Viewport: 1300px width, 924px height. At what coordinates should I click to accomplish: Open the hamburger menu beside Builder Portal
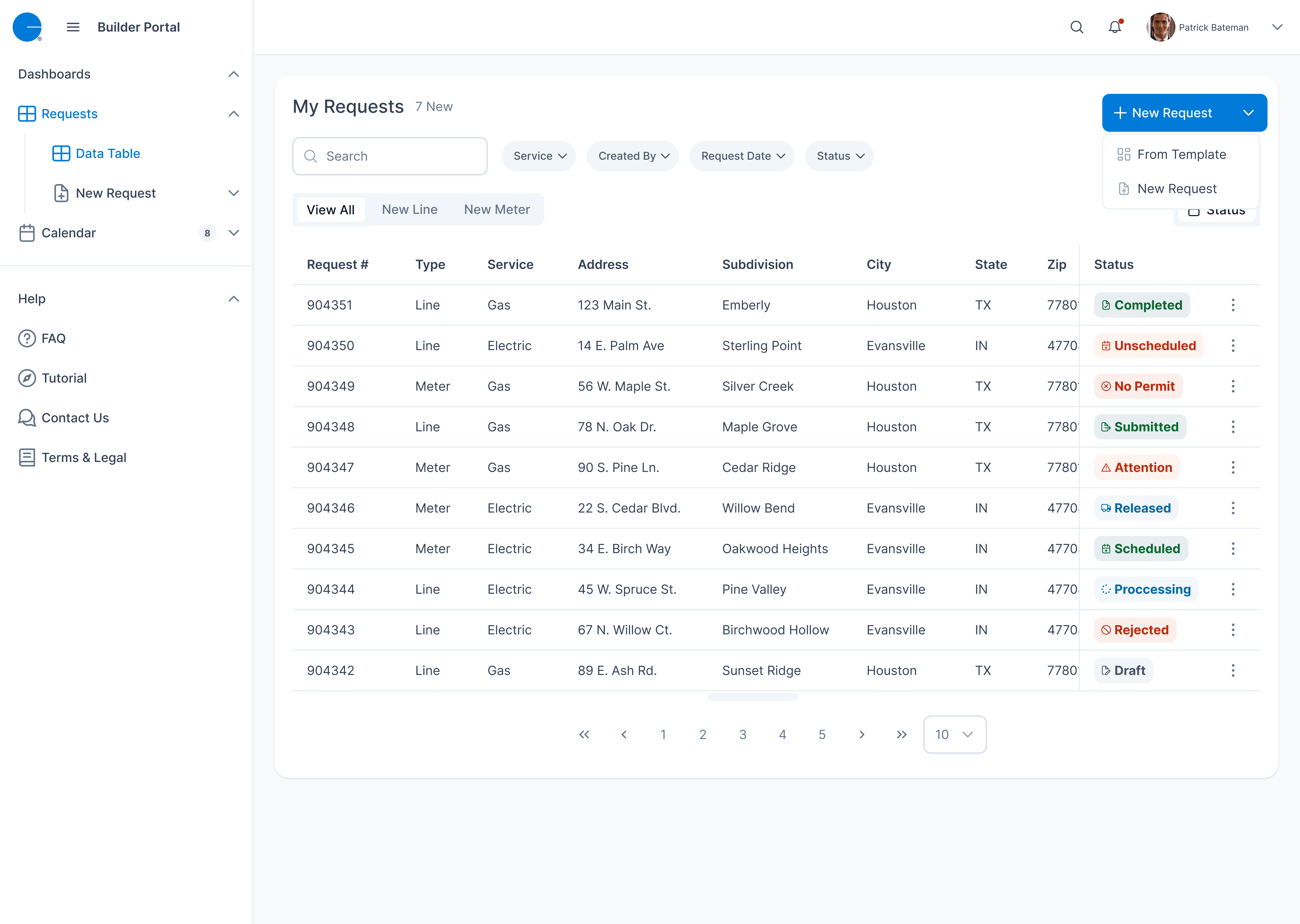[x=73, y=27]
